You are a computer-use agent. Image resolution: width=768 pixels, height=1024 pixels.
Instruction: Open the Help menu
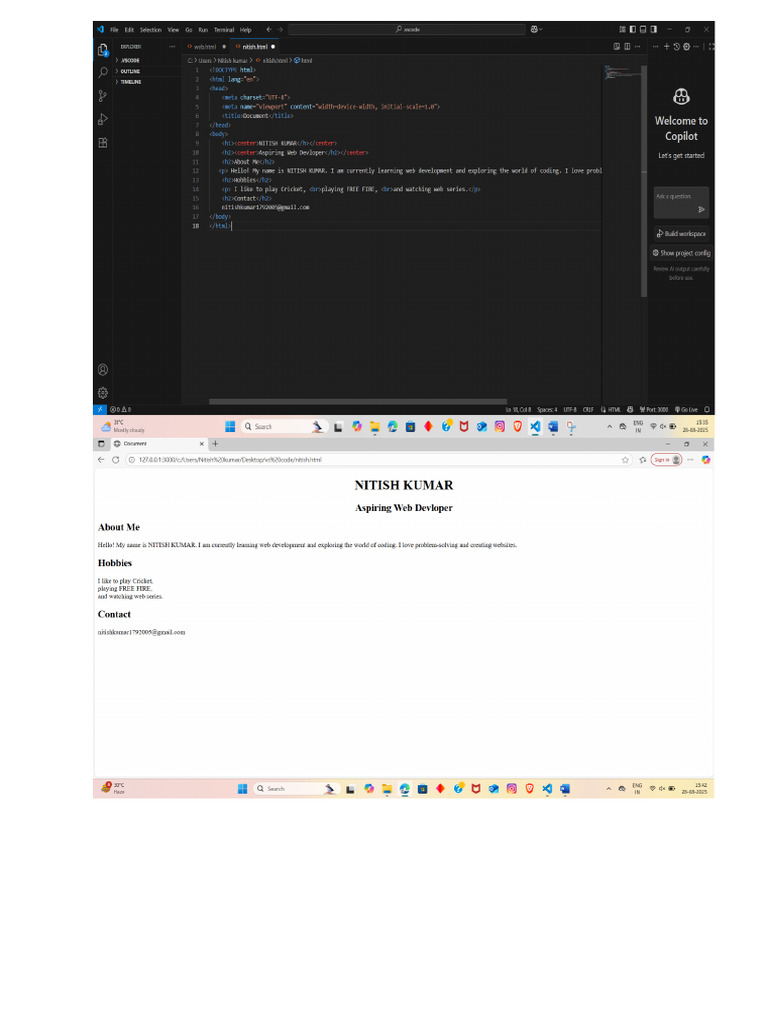(x=246, y=29)
